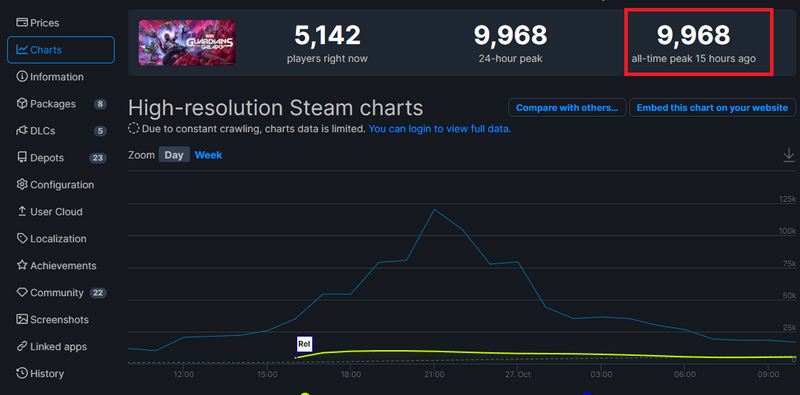Click the Rel release marker on the chart
The width and height of the screenshot is (800, 395).
point(304,344)
